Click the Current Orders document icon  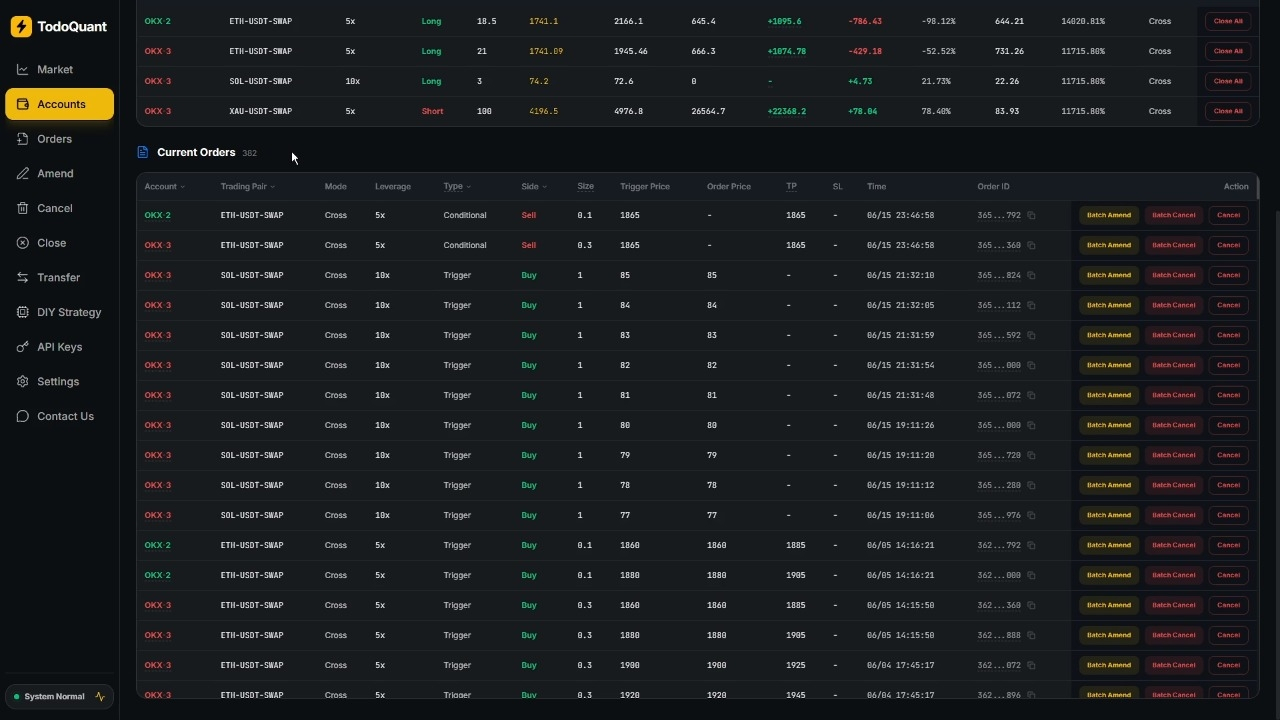point(143,152)
